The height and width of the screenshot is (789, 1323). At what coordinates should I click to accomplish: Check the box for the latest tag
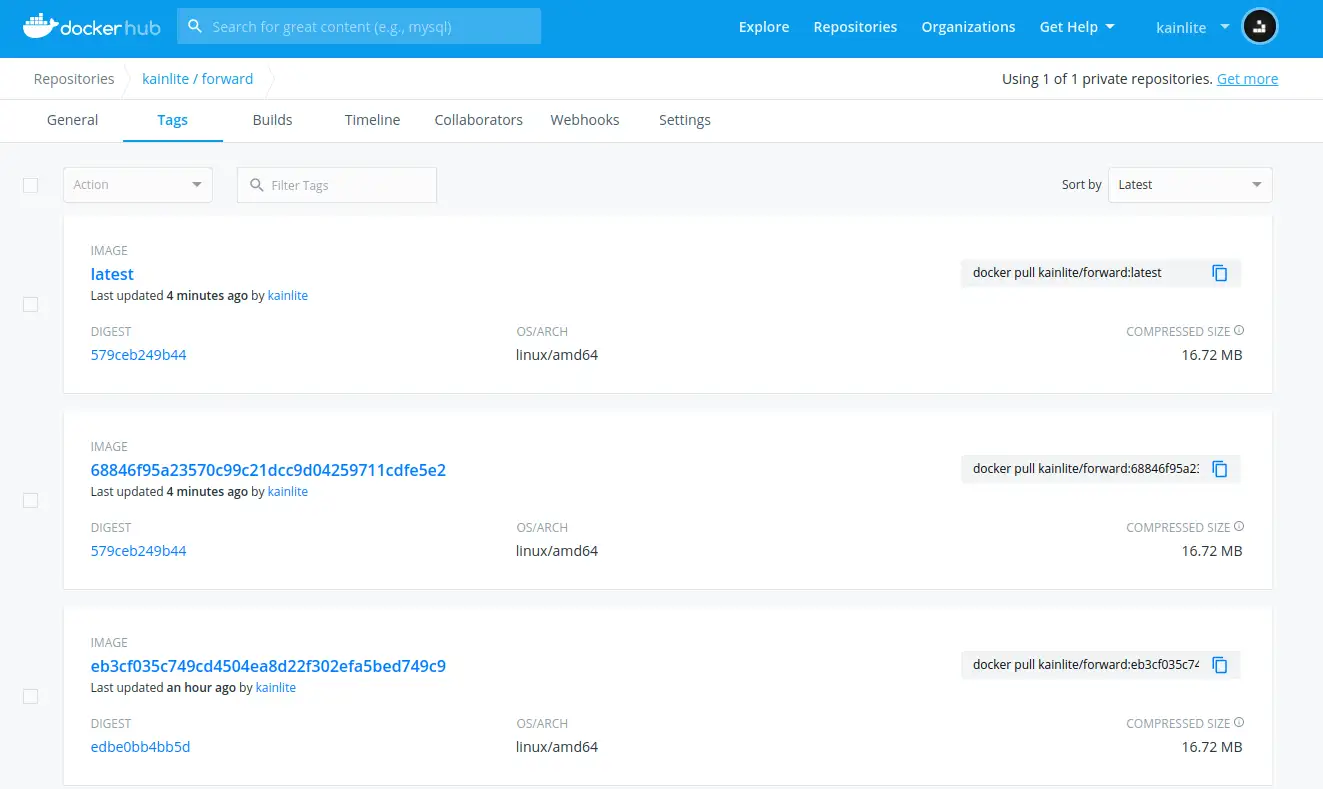coord(30,304)
